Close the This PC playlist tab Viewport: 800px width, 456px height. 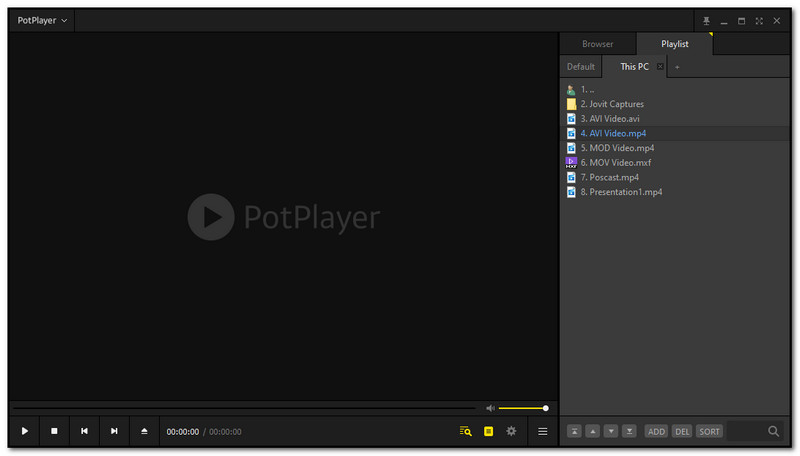[x=660, y=66]
